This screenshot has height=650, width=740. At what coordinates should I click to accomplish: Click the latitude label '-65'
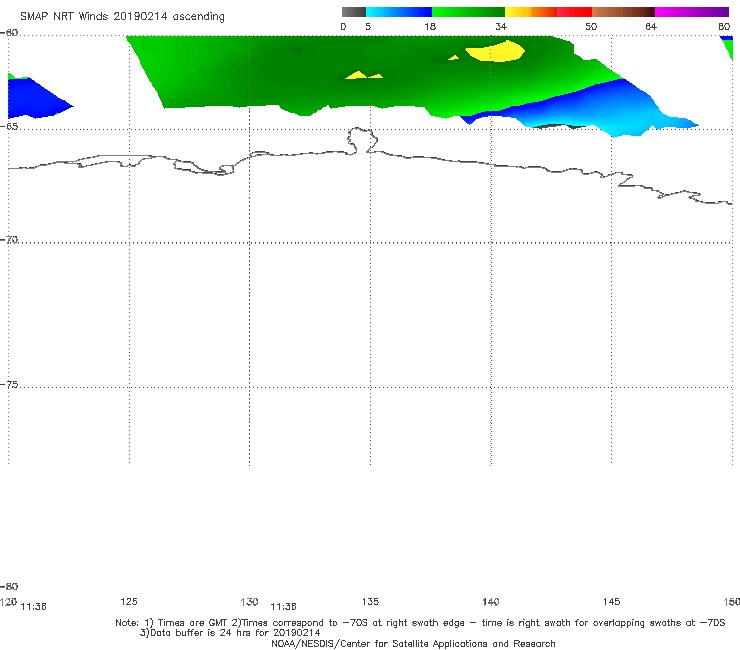click(9, 127)
